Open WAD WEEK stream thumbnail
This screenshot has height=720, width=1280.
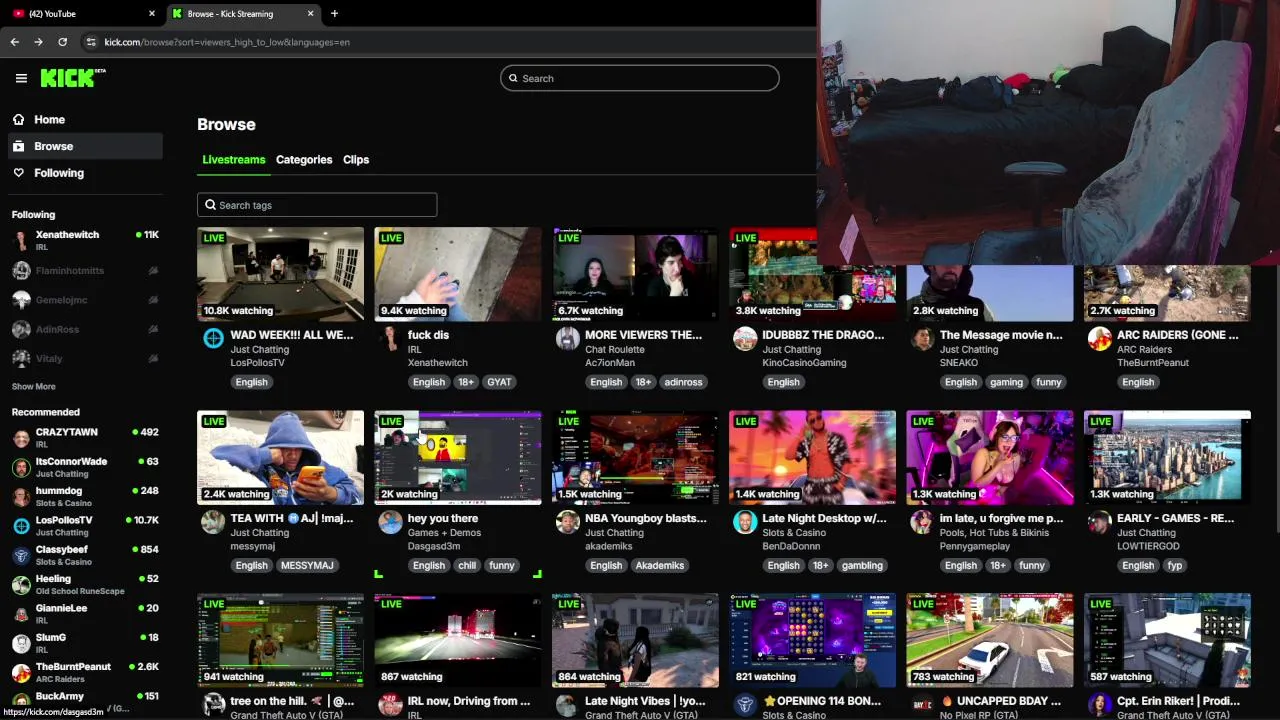280,274
